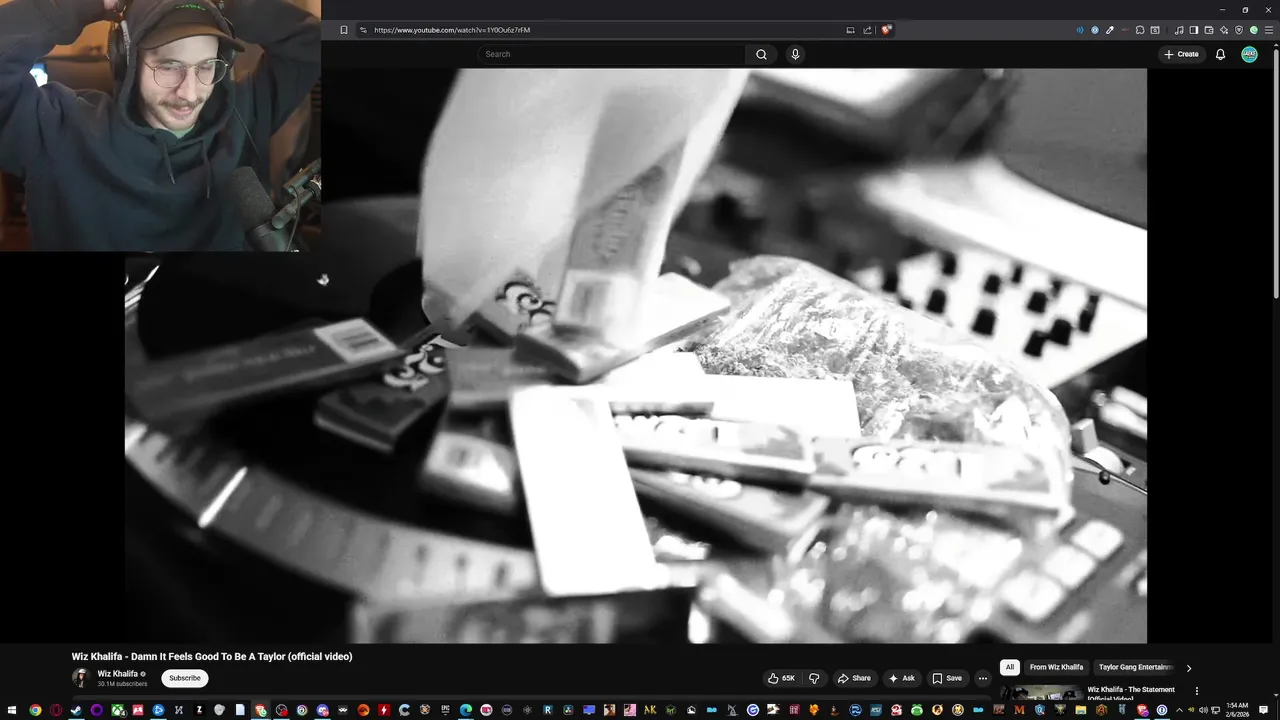
Task: Select the From Wiz Khalifa chip
Action: (x=1056, y=667)
